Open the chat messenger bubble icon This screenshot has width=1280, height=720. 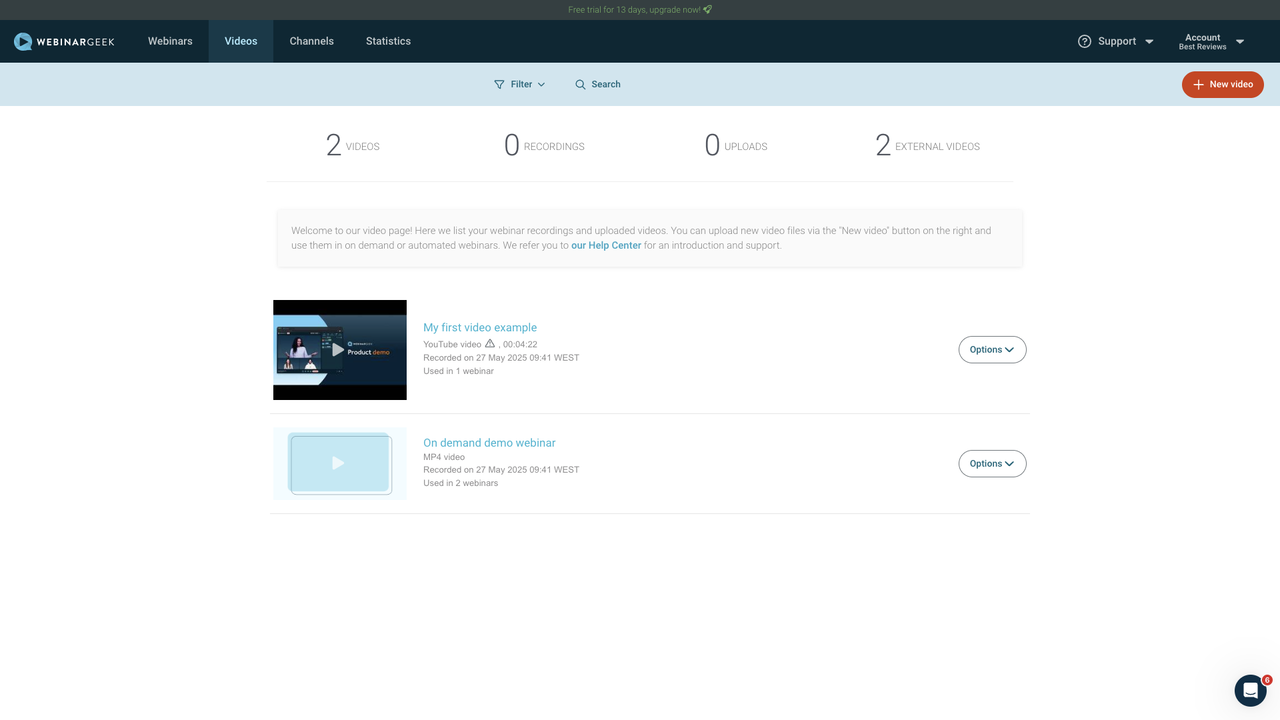pyautogui.click(x=1250, y=690)
